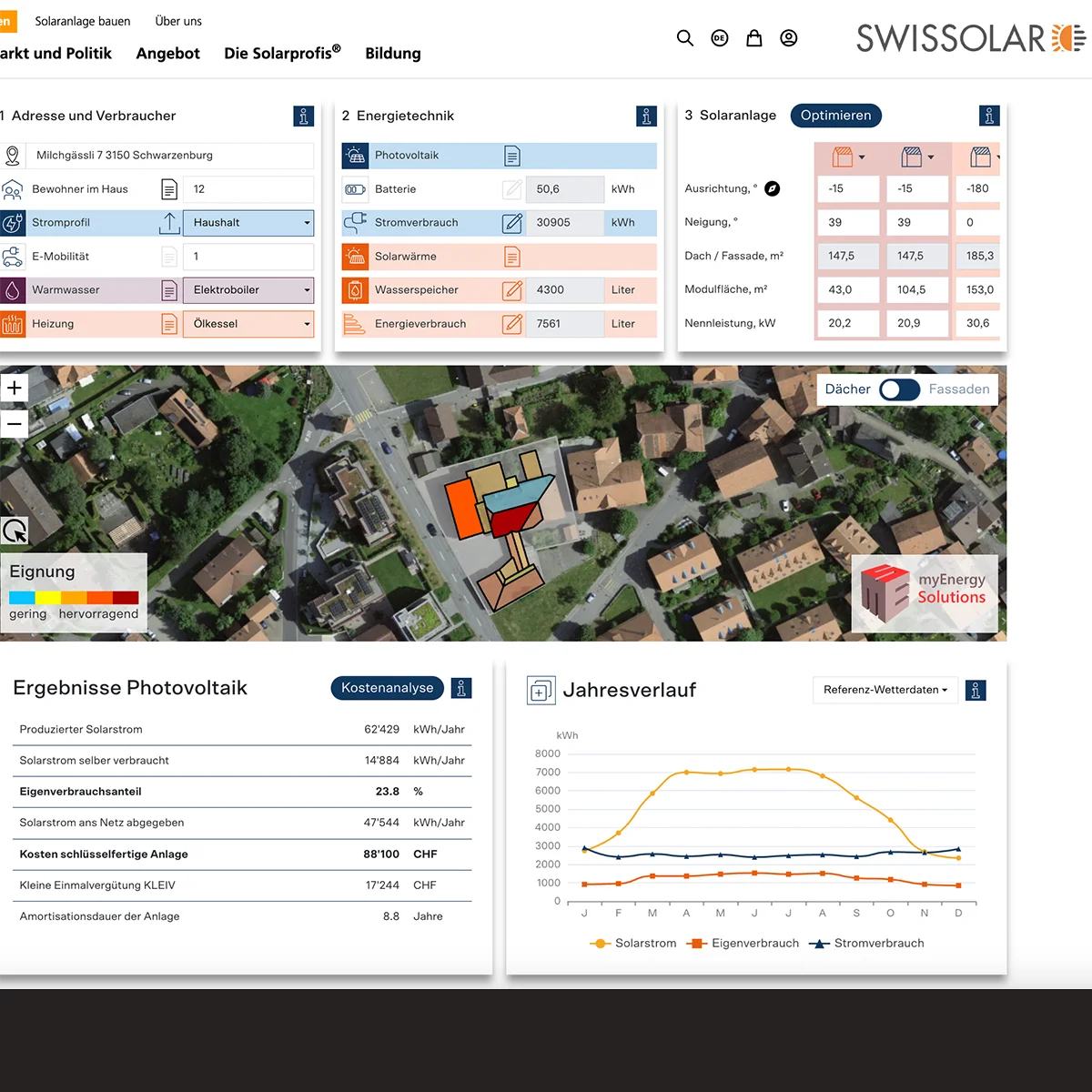This screenshot has width=1092, height=1092.
Task: Click info icon in Jahresverlauf panel
Action: click(x=976, y=690)
